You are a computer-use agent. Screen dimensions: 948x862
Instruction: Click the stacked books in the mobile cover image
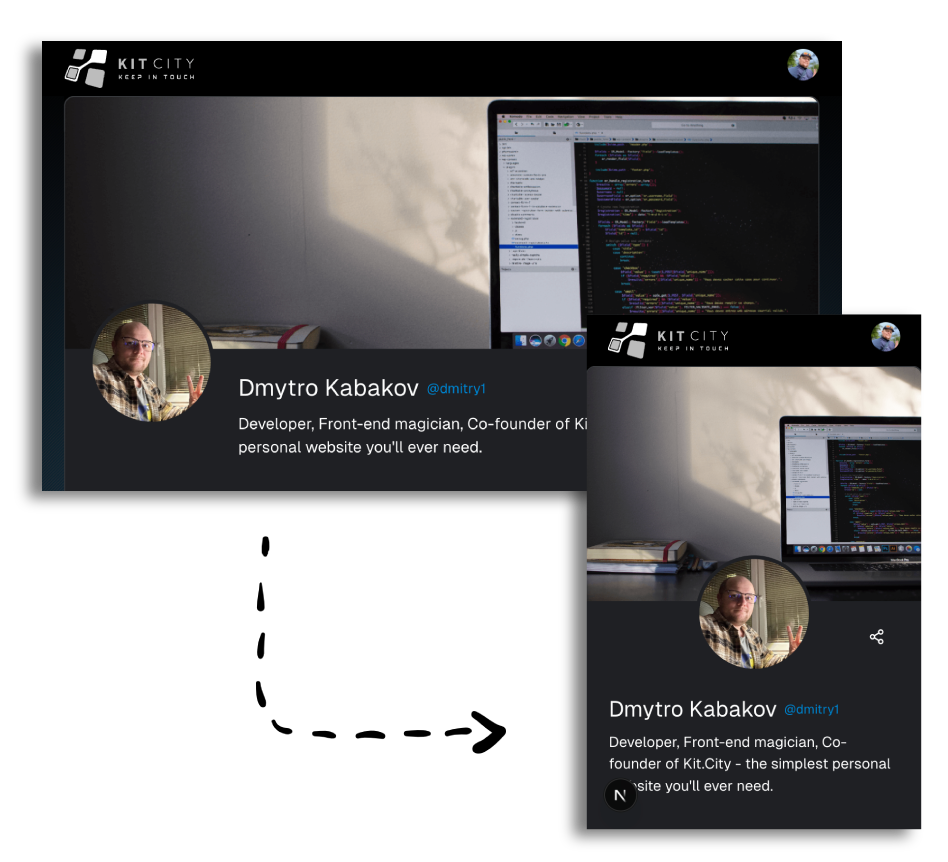click(x=636, y=556)
